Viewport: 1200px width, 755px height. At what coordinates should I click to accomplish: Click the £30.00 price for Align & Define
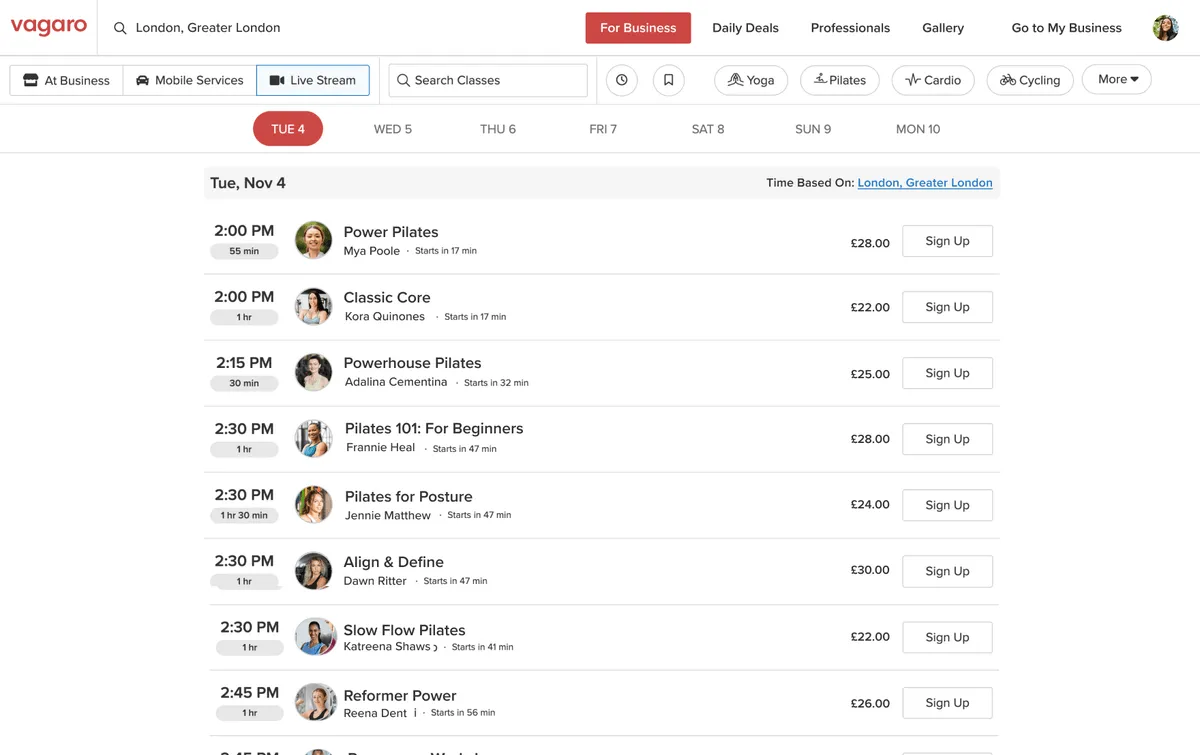(x=870, y=570)
